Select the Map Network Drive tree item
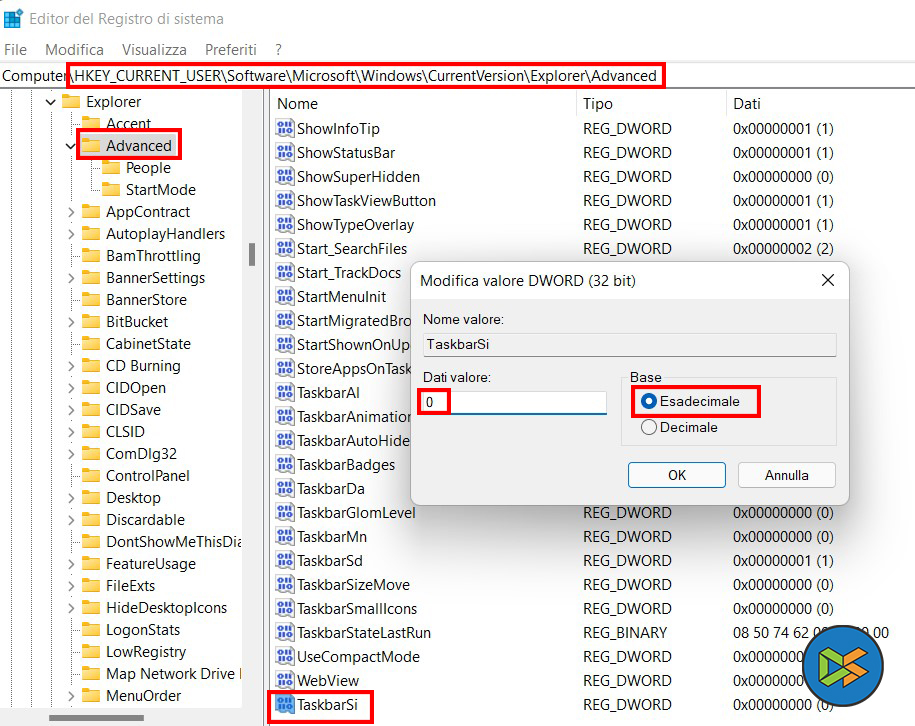 coord(173,673)
